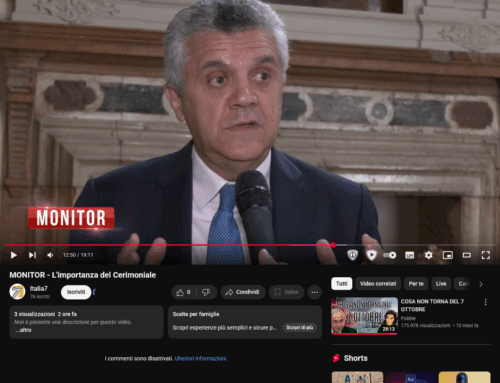Open the yellow Shorts thumbnail
The height and width of the screenshot is (383, 500).
point(464,377)
